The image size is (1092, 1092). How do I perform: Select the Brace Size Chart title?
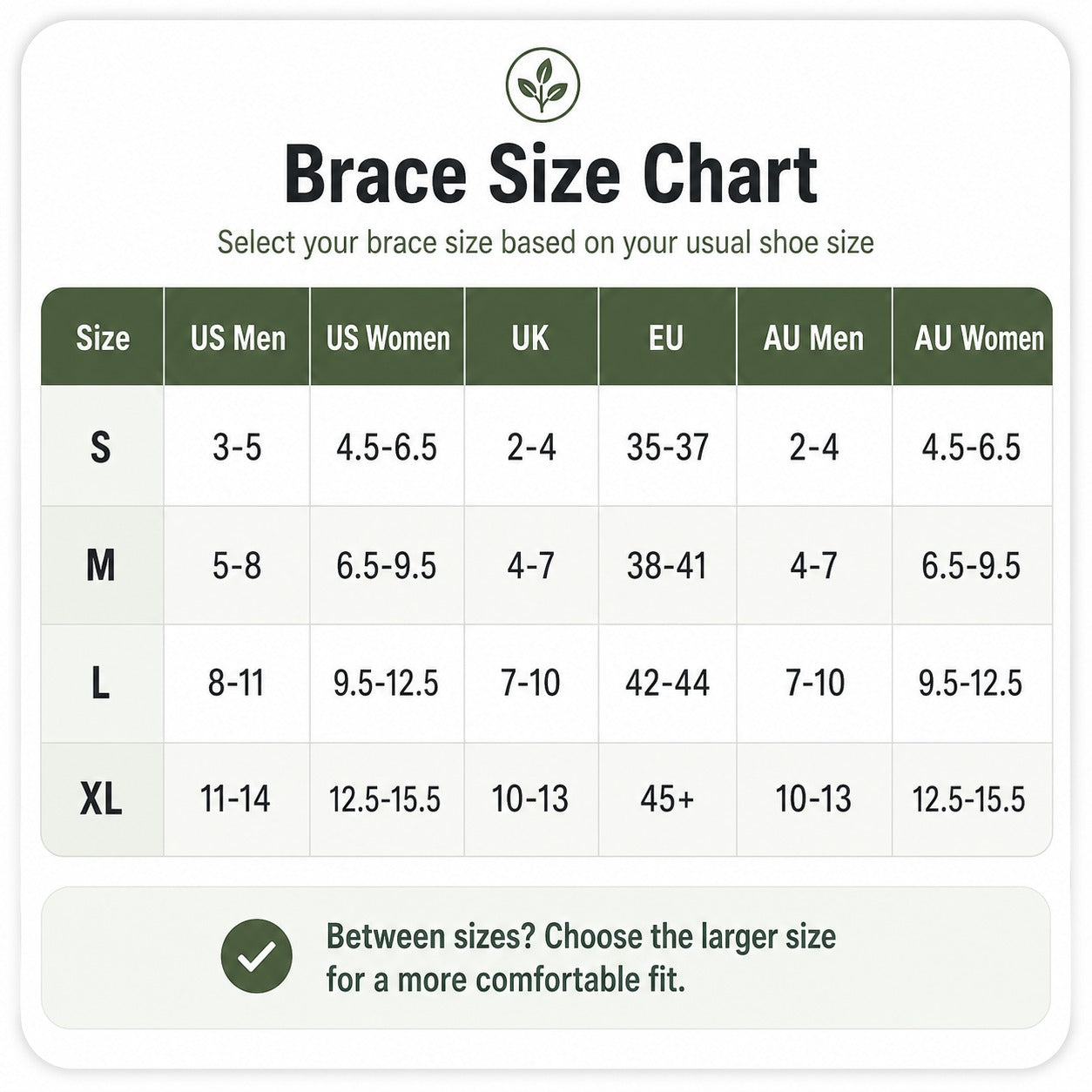pyautogui.click(x=550, y=175)
